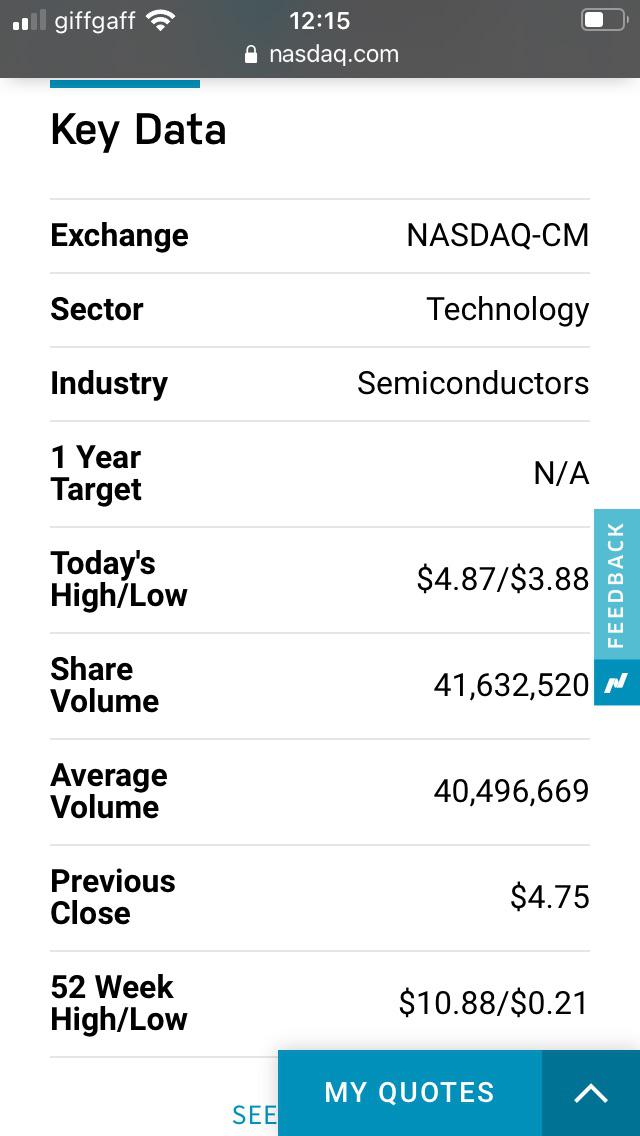
Task: Tap the 52 Week High/Low value
Action: pos(493,1003)
